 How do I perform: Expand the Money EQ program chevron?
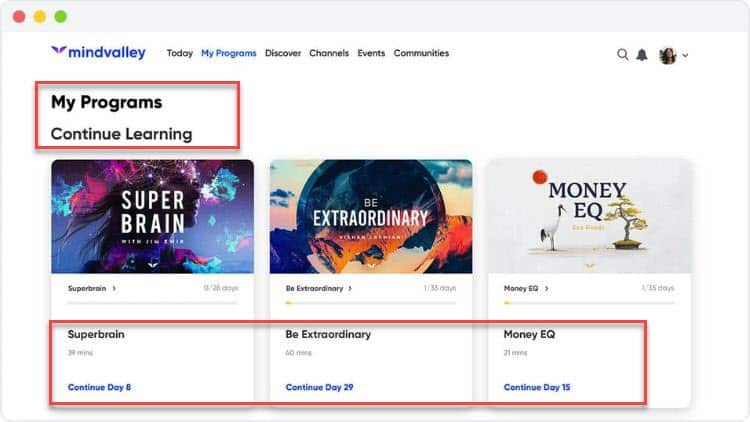(544, 288)
